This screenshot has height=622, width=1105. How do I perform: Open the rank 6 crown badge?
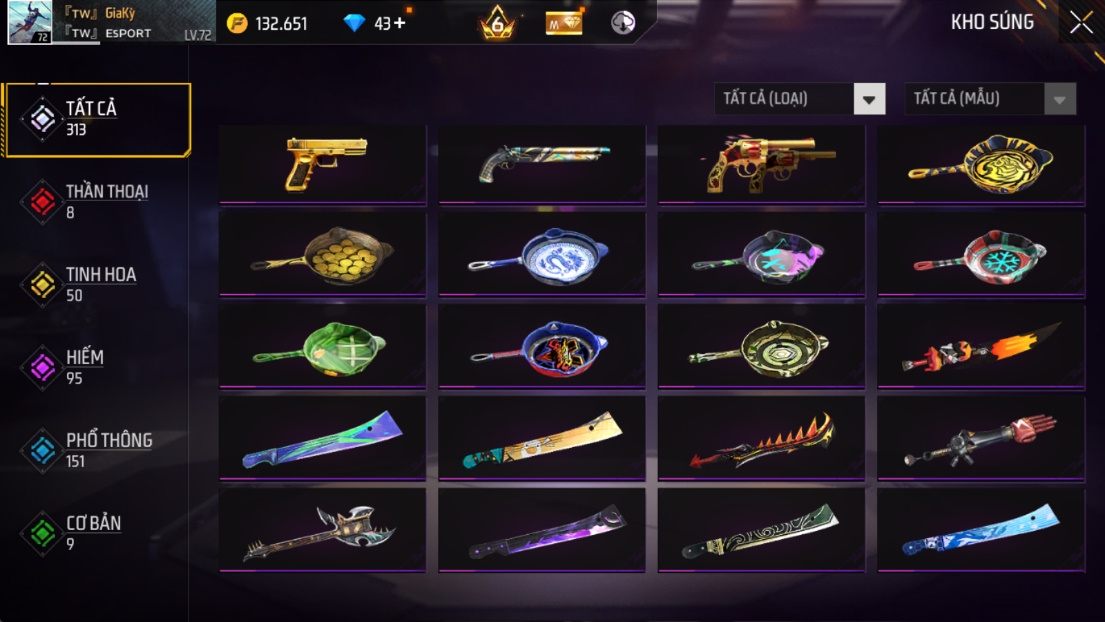coord(498,23)
